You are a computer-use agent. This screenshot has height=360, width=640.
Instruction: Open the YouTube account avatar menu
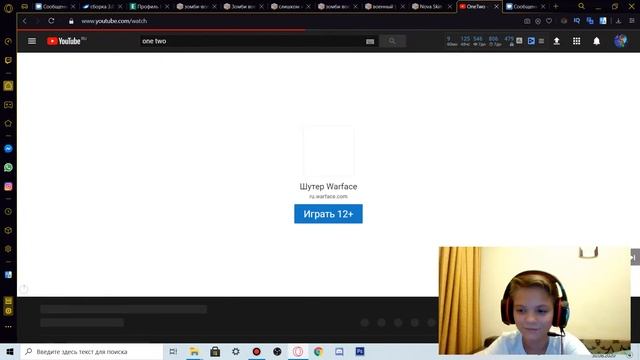point(620,41)
